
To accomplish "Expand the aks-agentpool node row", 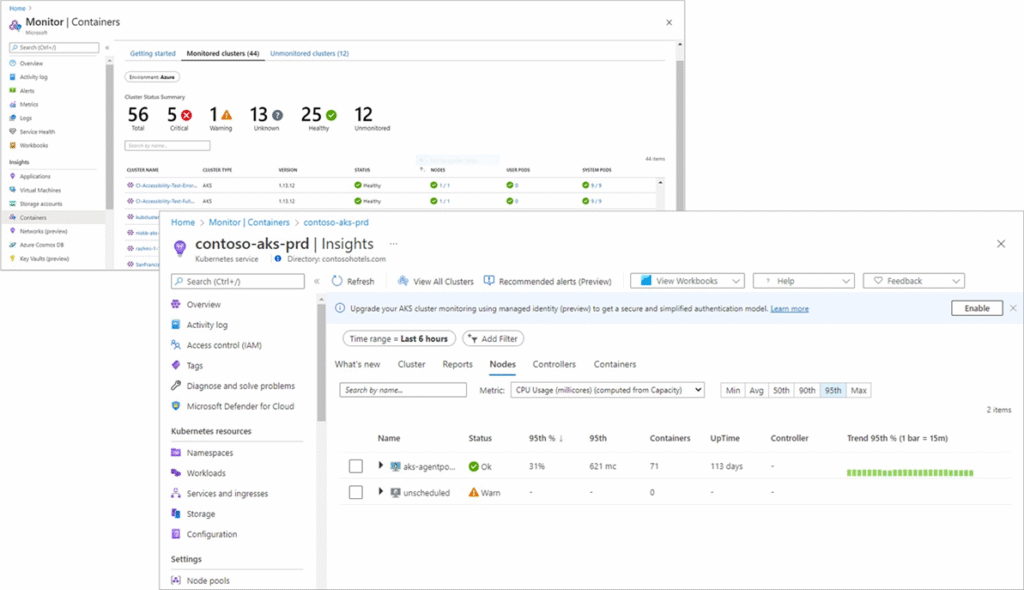I will pos(381,465).
